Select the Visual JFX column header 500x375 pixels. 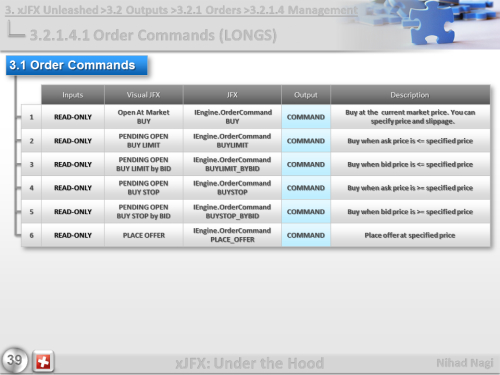pyautogui.click(x=144, y=95)
